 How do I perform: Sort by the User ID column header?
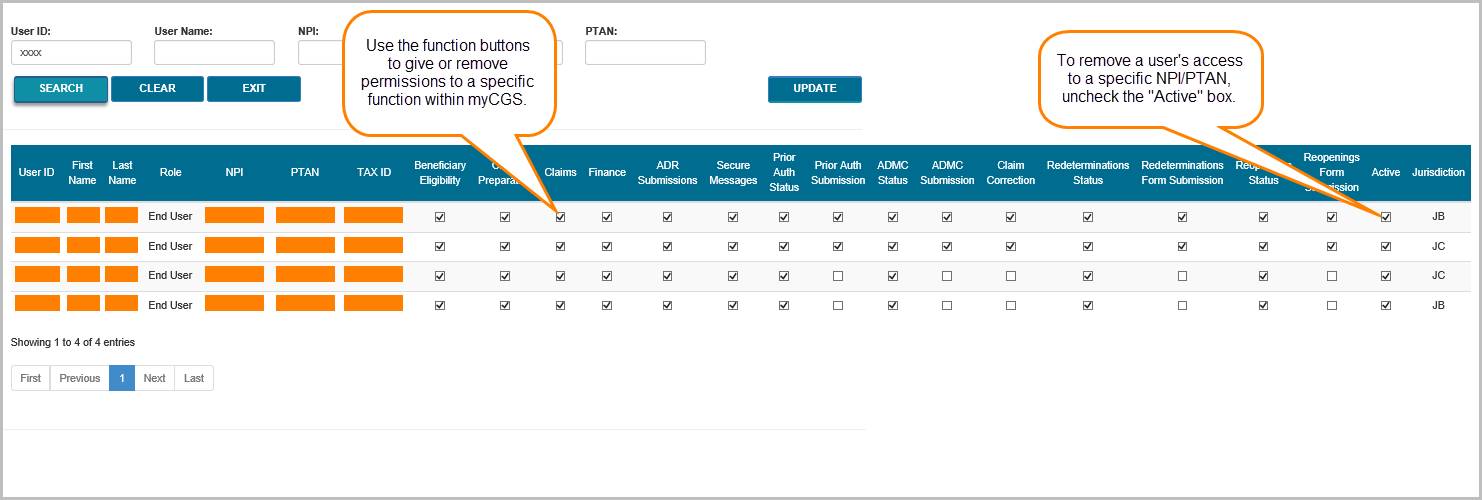[x=36, y=173]
